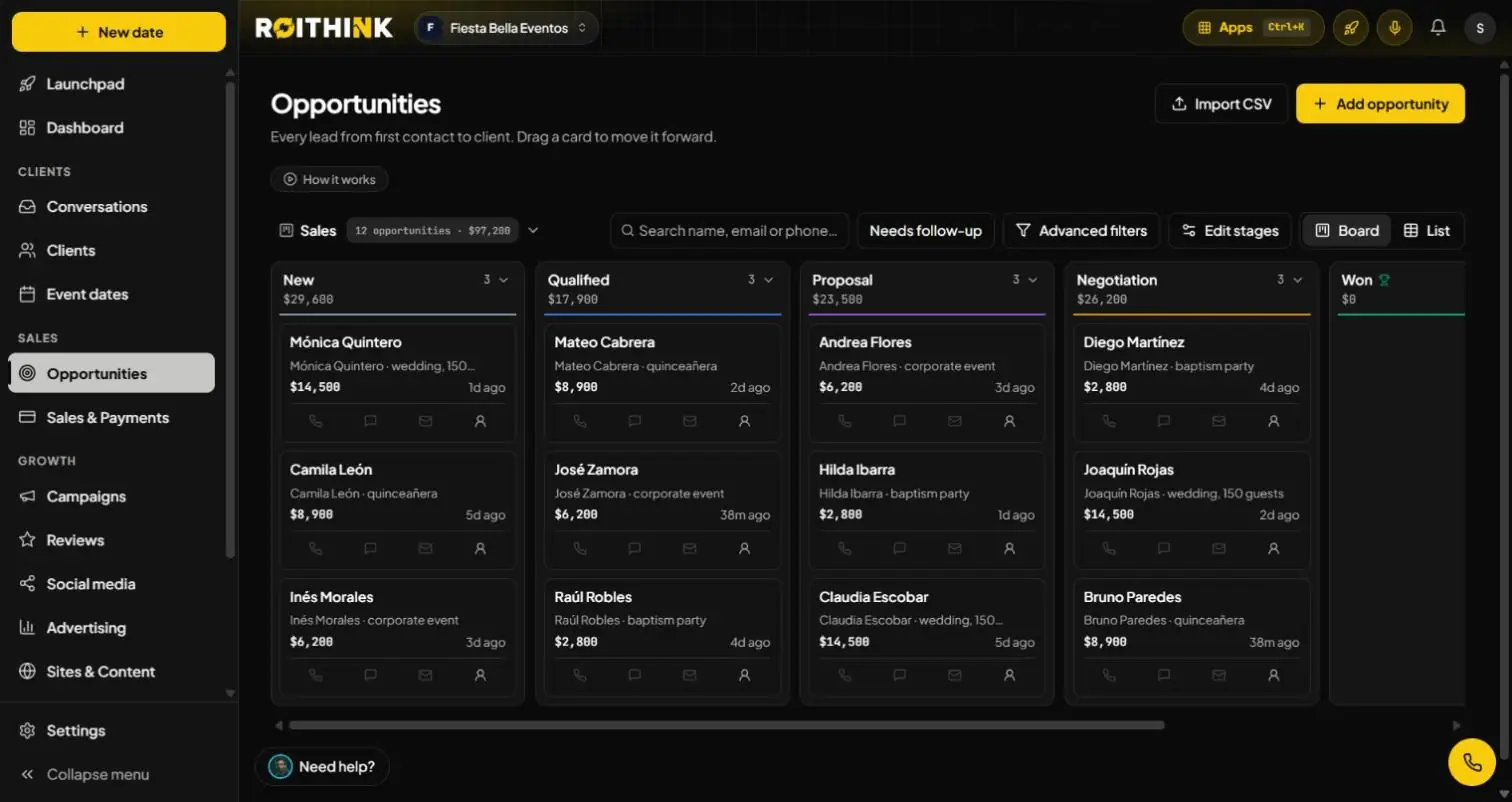
Task: Open the Fiesta Bella Eventos workspace dropdown
Action: pyautogui.click(x=507, y=28)
